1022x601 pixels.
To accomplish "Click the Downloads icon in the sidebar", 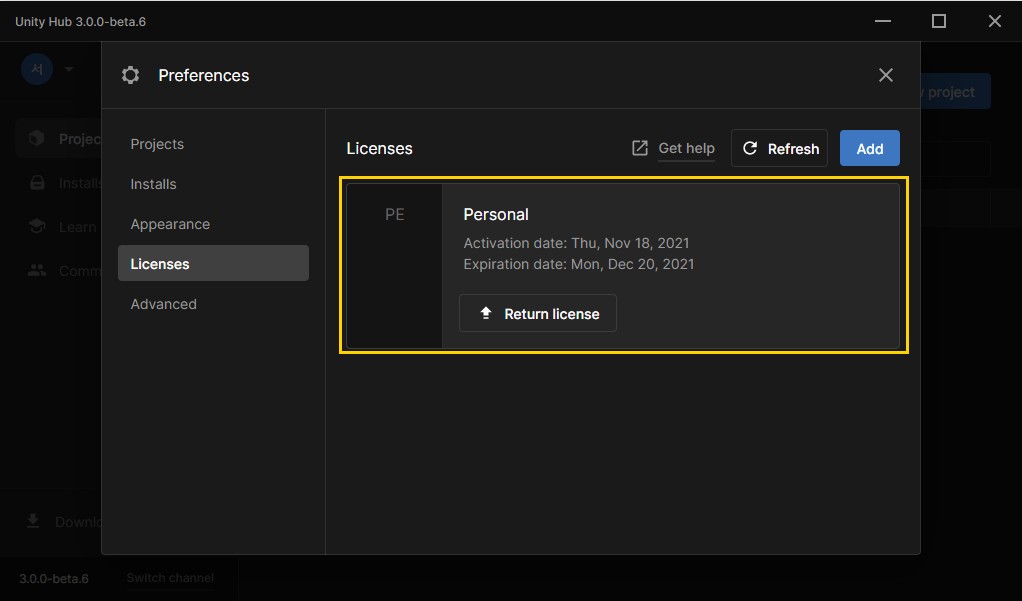I will point(33,521).
